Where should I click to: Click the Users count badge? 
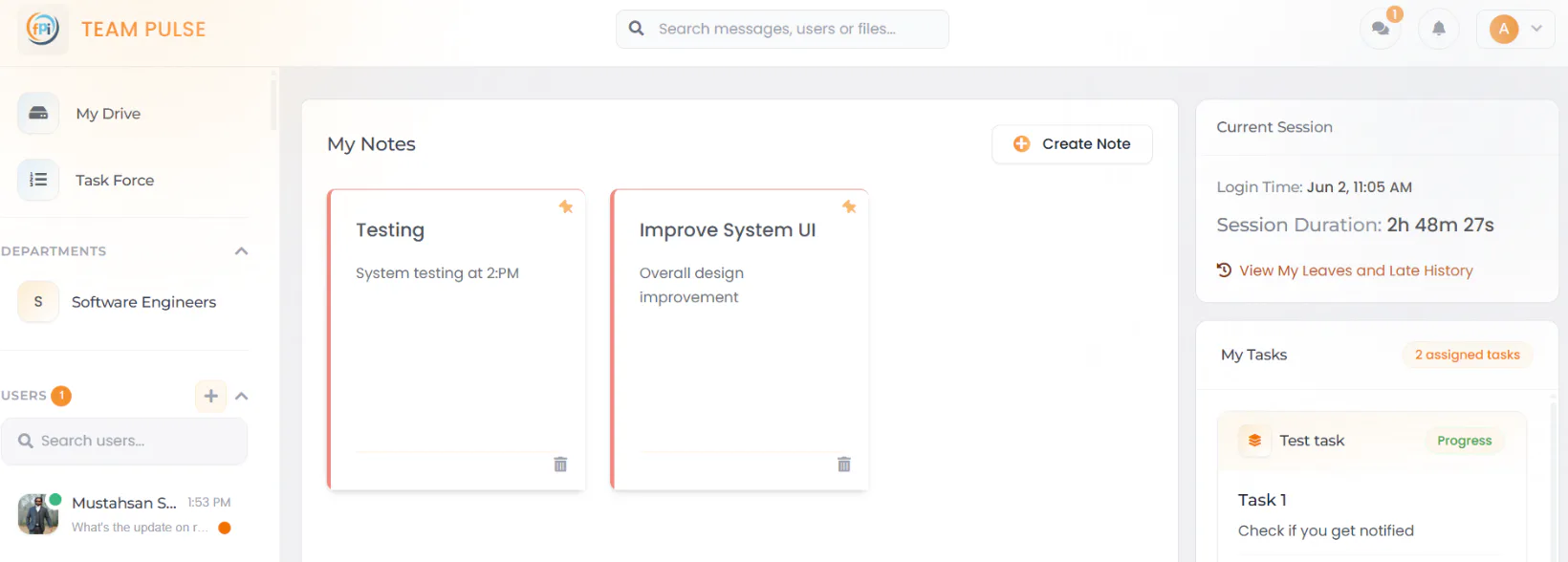click(61, 396)
